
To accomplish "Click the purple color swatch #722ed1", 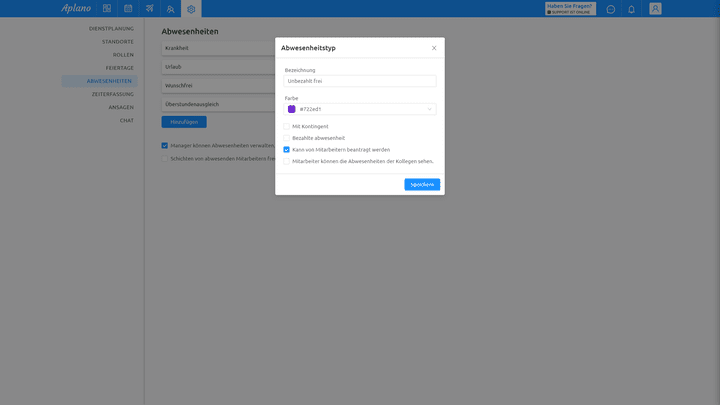I will (x=292, y=109).
